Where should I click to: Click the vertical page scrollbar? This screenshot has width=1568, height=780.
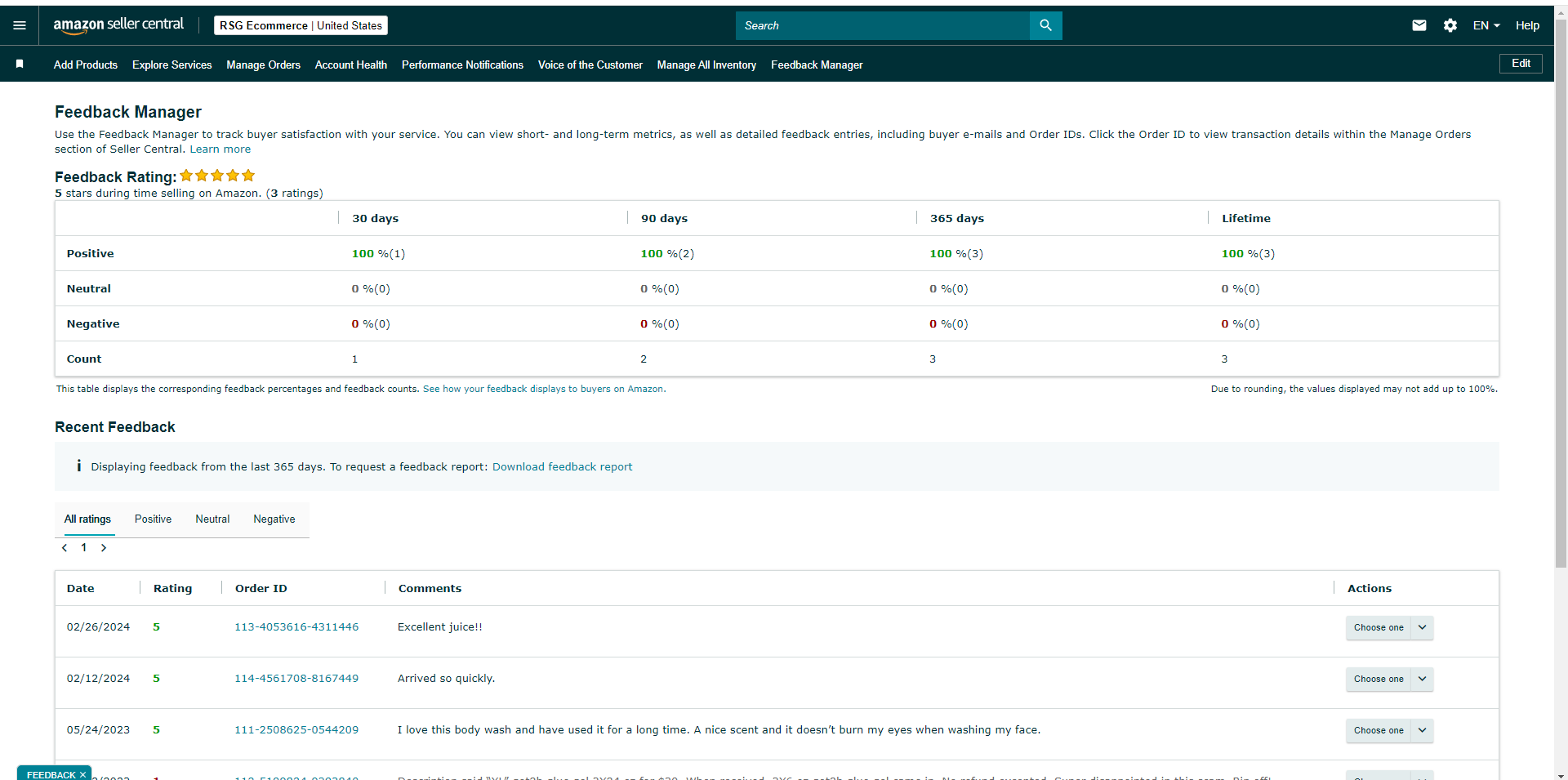pos(1561,294)
